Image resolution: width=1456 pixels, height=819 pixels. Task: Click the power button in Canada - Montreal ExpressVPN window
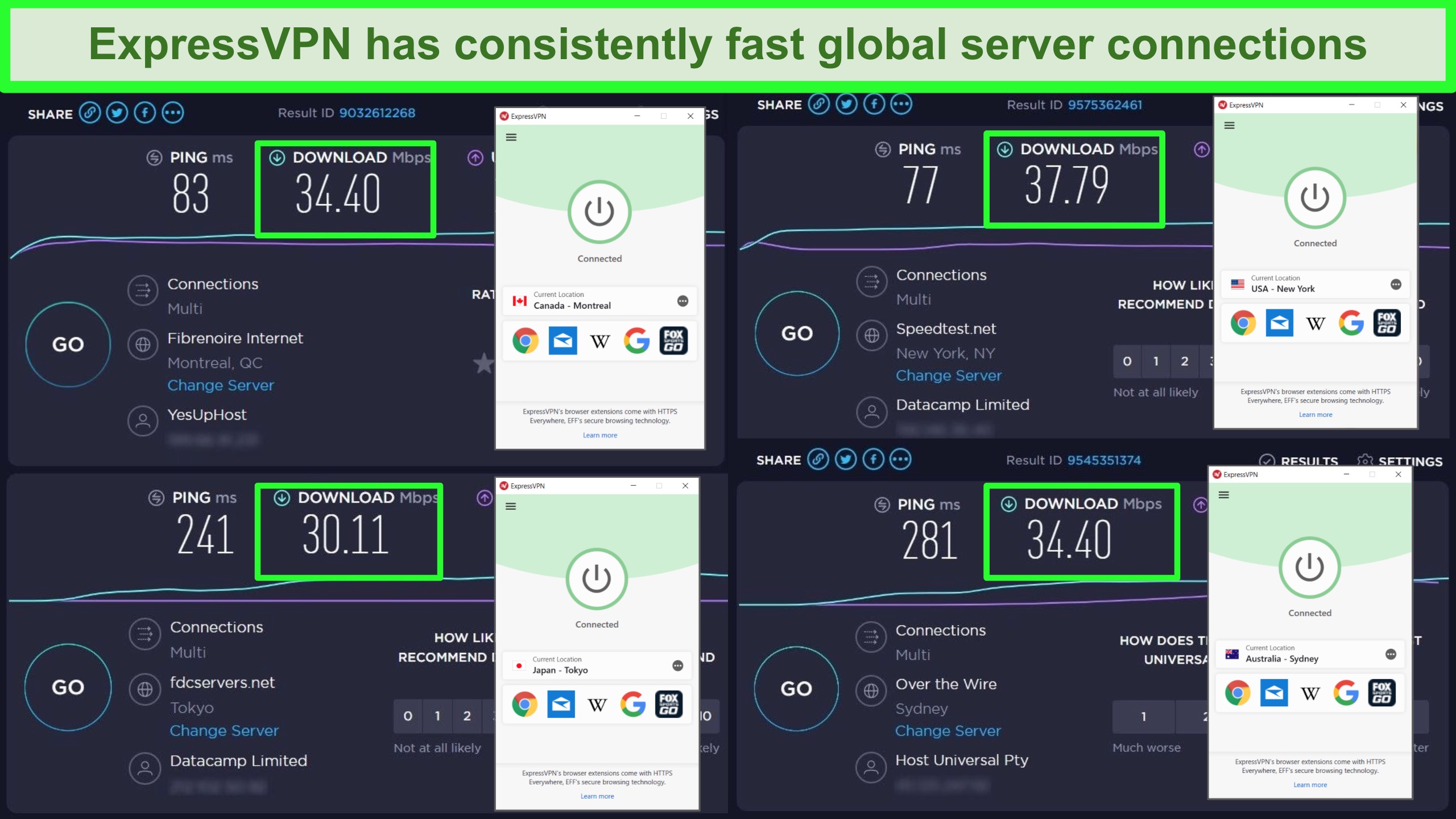(x=599, y=212)
